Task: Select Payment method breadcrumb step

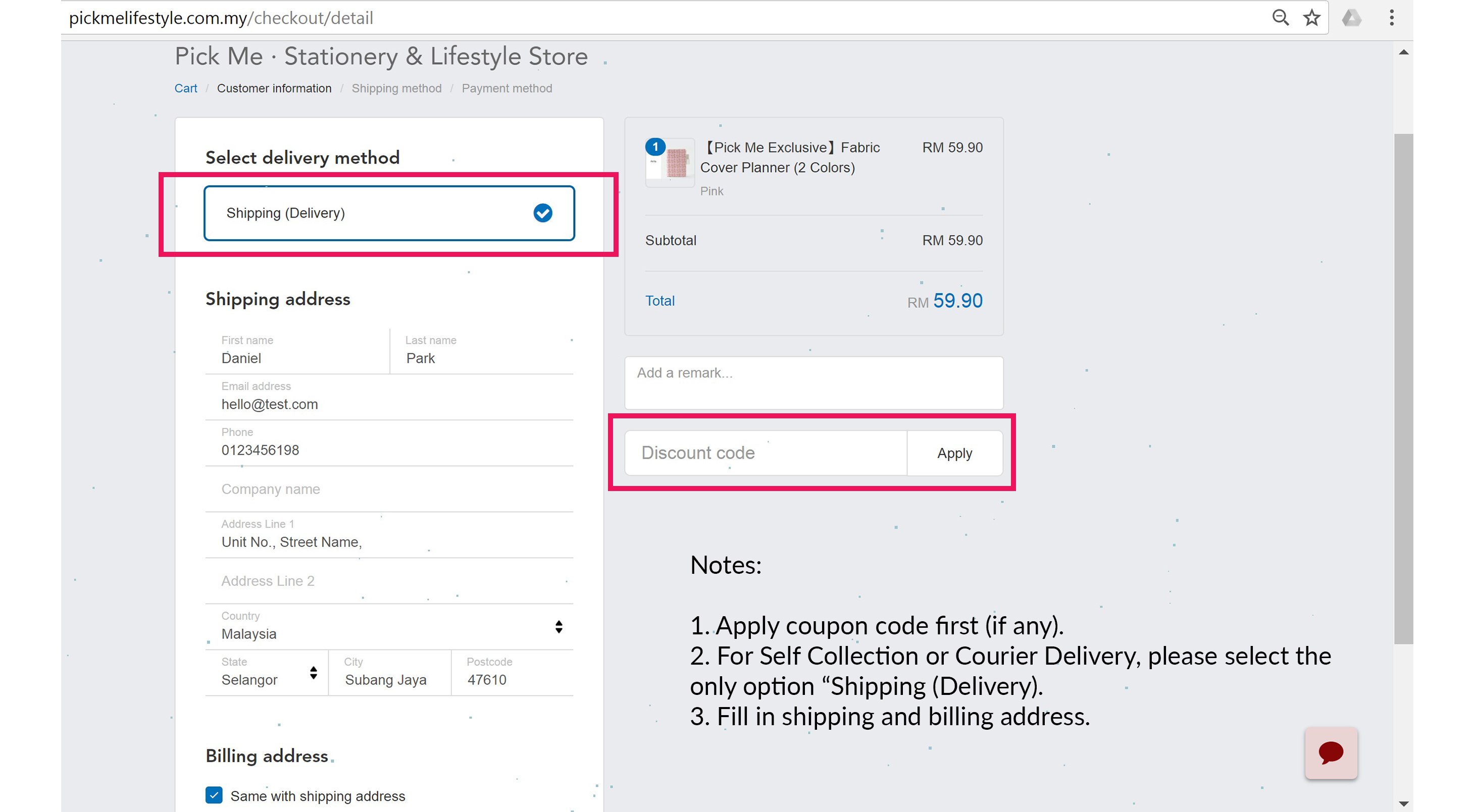Action: click(x=507, y=88)
